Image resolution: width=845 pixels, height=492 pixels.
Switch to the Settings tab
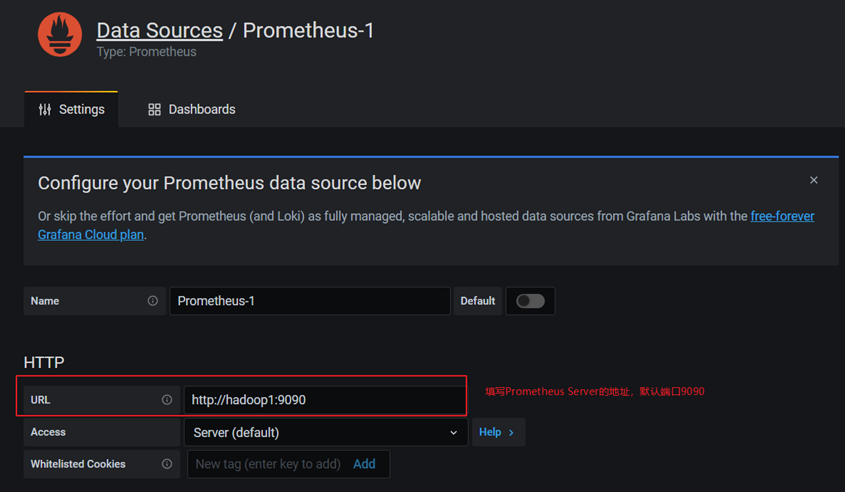71,109
